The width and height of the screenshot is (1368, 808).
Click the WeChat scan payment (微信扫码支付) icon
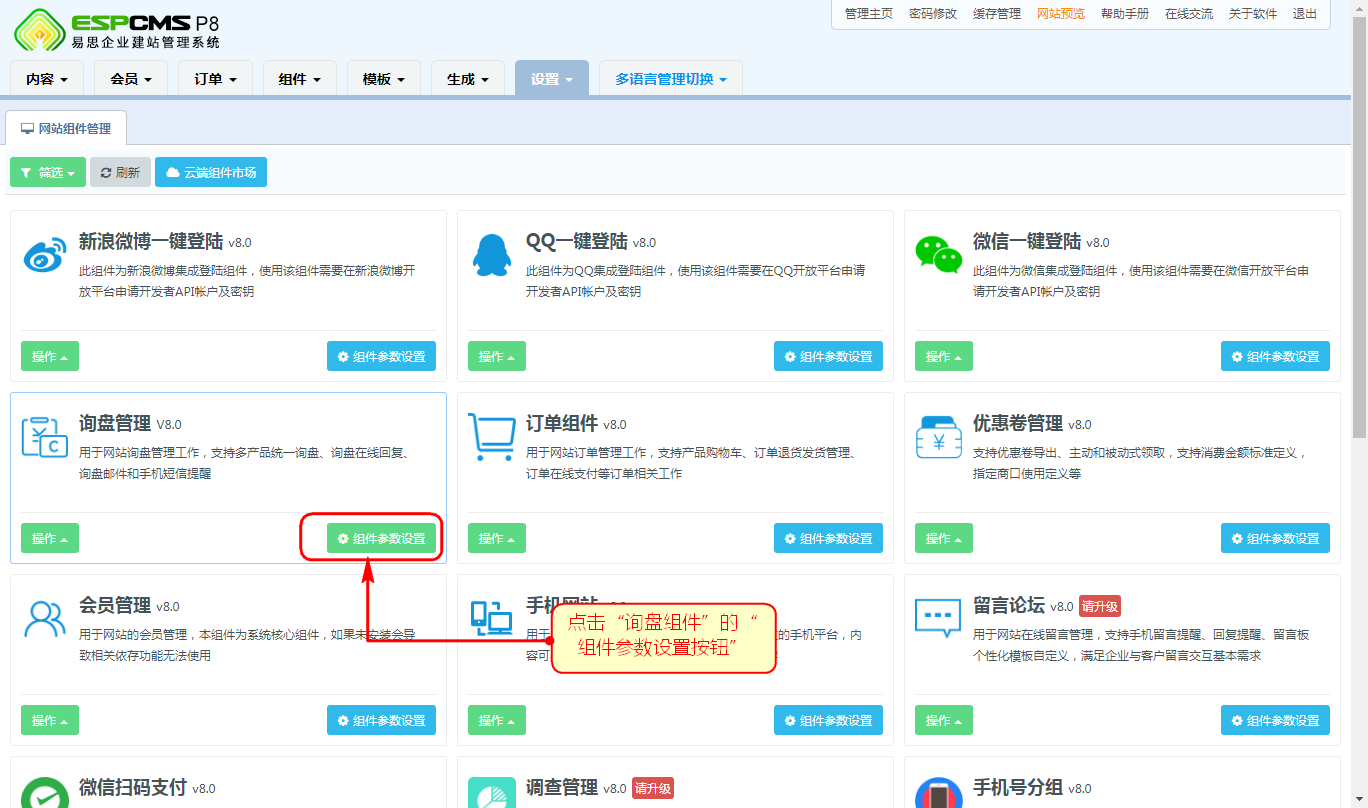44,793
